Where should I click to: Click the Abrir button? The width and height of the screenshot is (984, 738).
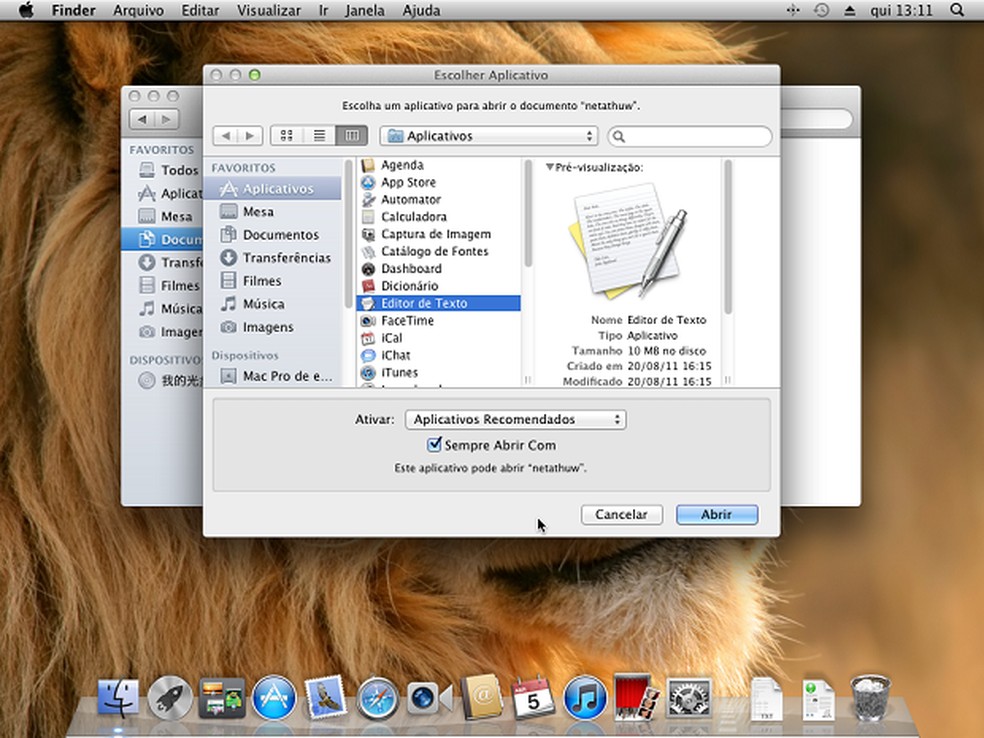(716, 514)
